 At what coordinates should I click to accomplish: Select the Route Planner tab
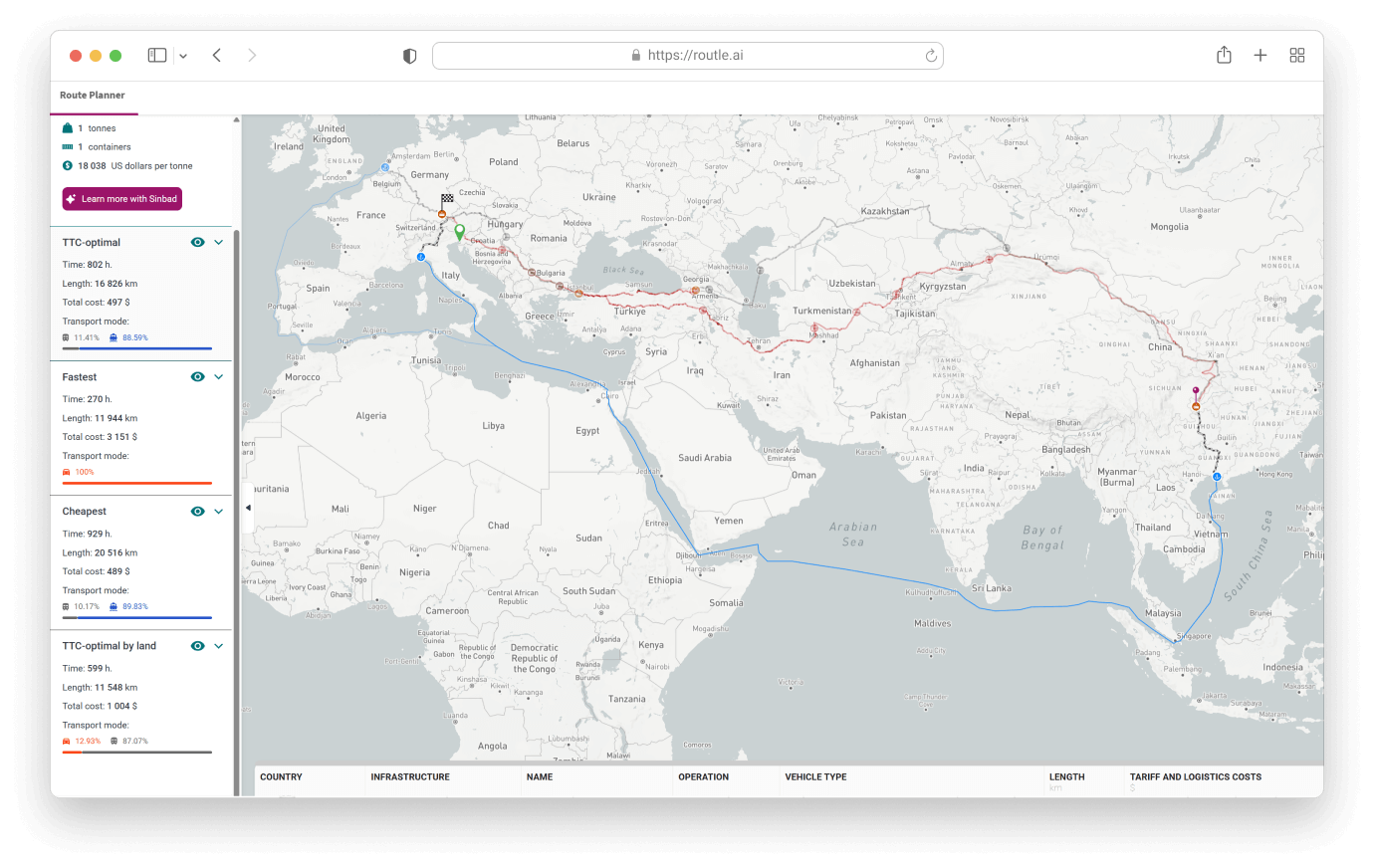click(x=92, y=95)
